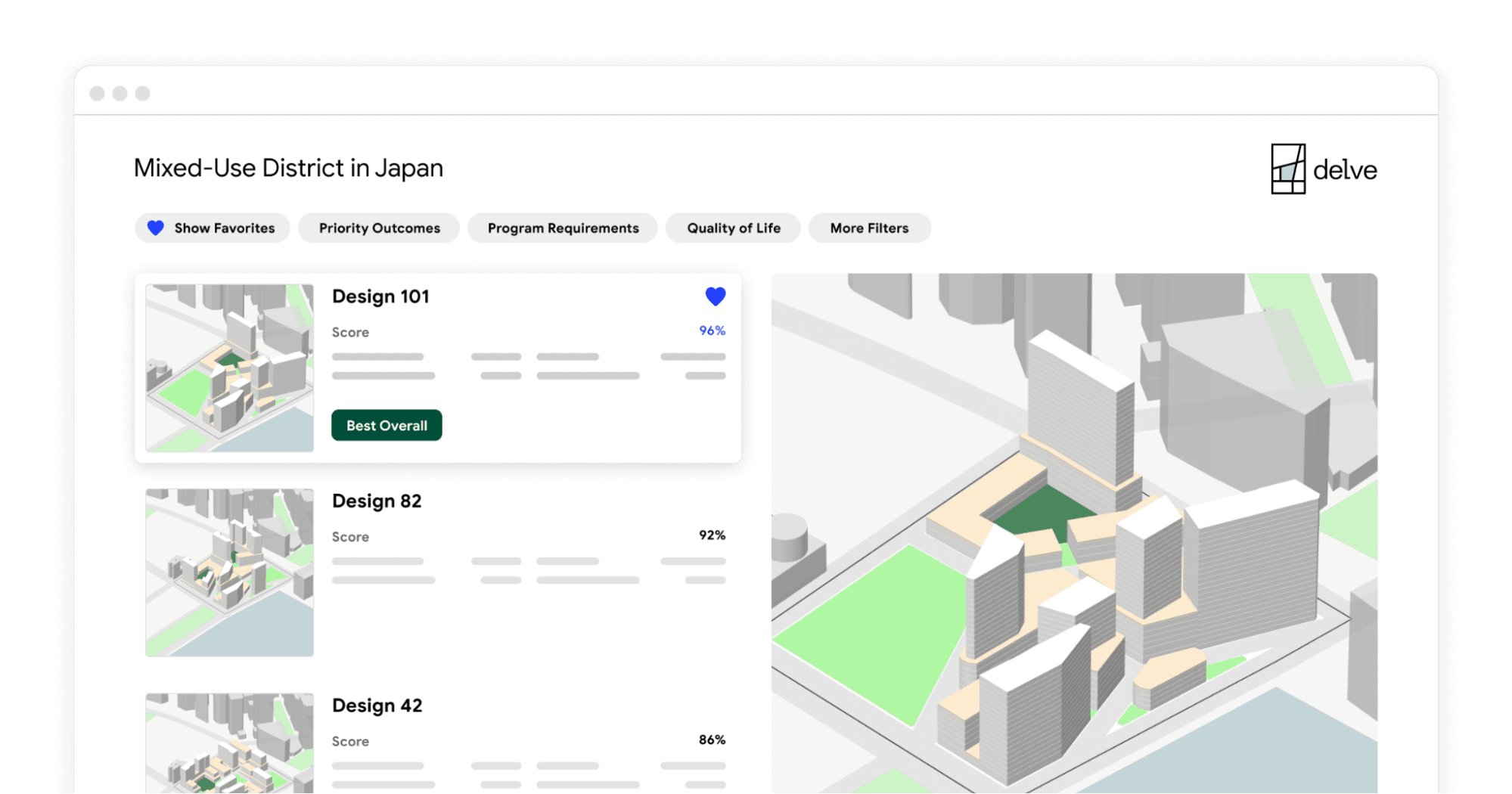Click the Score label under Design 82
Viewport: 1512px width, 794px height.
pos(350,537)
